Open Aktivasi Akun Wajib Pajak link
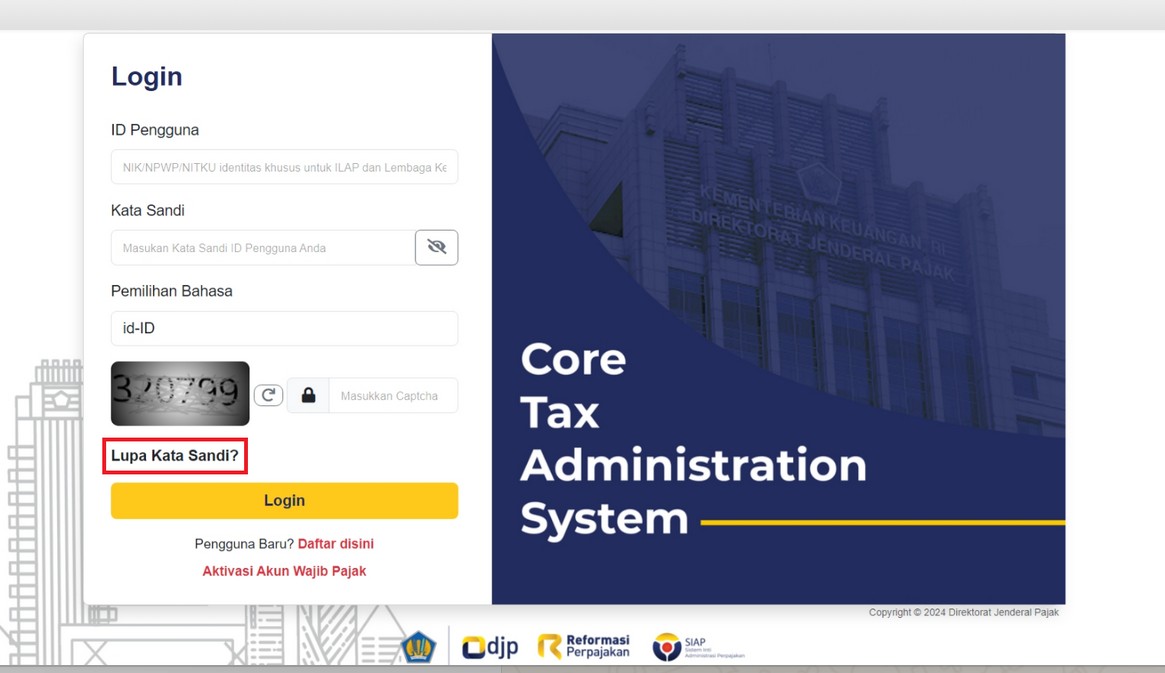Screen dimensions: 1165x673 tap(284, 571)
